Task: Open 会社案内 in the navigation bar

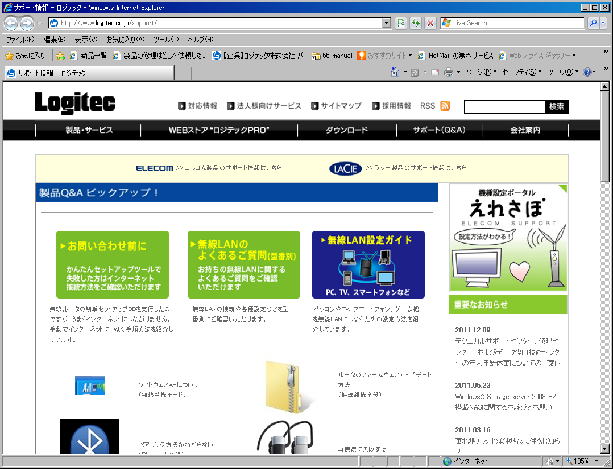Action: tap(525, 130)
